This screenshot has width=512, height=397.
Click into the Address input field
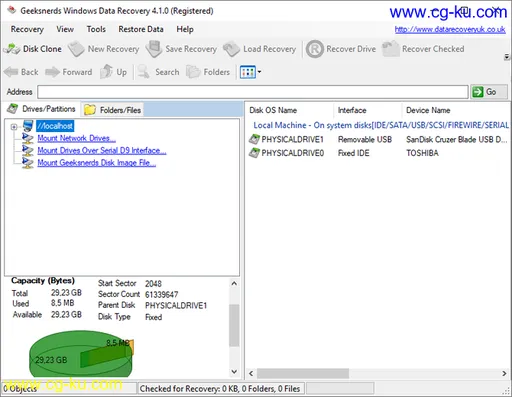[253, 92]
